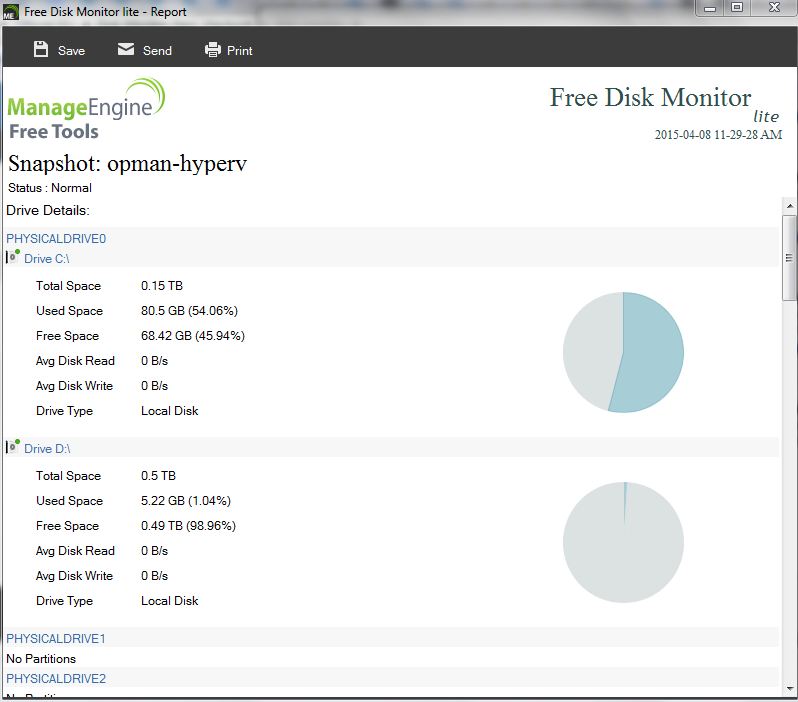Viewport: 798px width, 702px height.
Task: Click the Save toolbar label
Action: pos(71,50)
